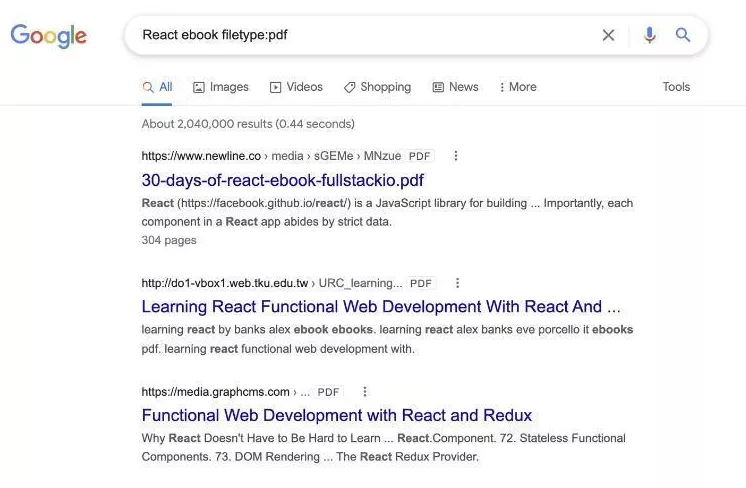
Task: Open three-dot menu for tku.edu.tw result
Action: (458, 283)
